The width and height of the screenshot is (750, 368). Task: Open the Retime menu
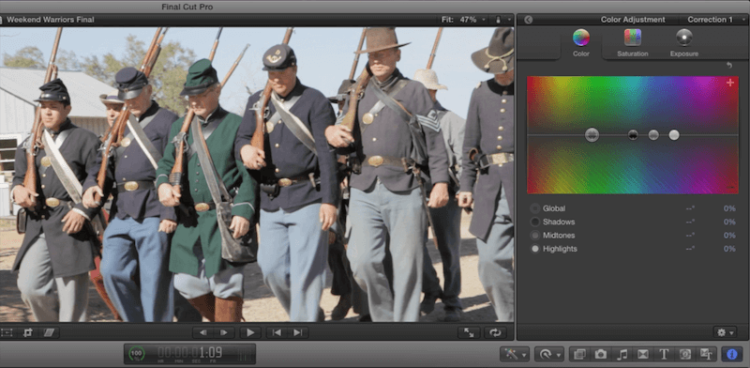pos(549,354)
